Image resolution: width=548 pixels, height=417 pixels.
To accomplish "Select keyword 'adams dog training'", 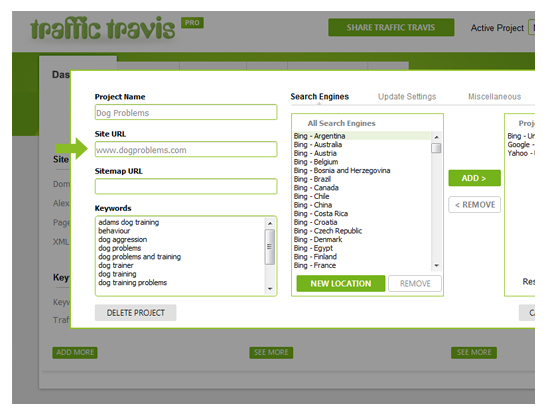I will 129,222.
